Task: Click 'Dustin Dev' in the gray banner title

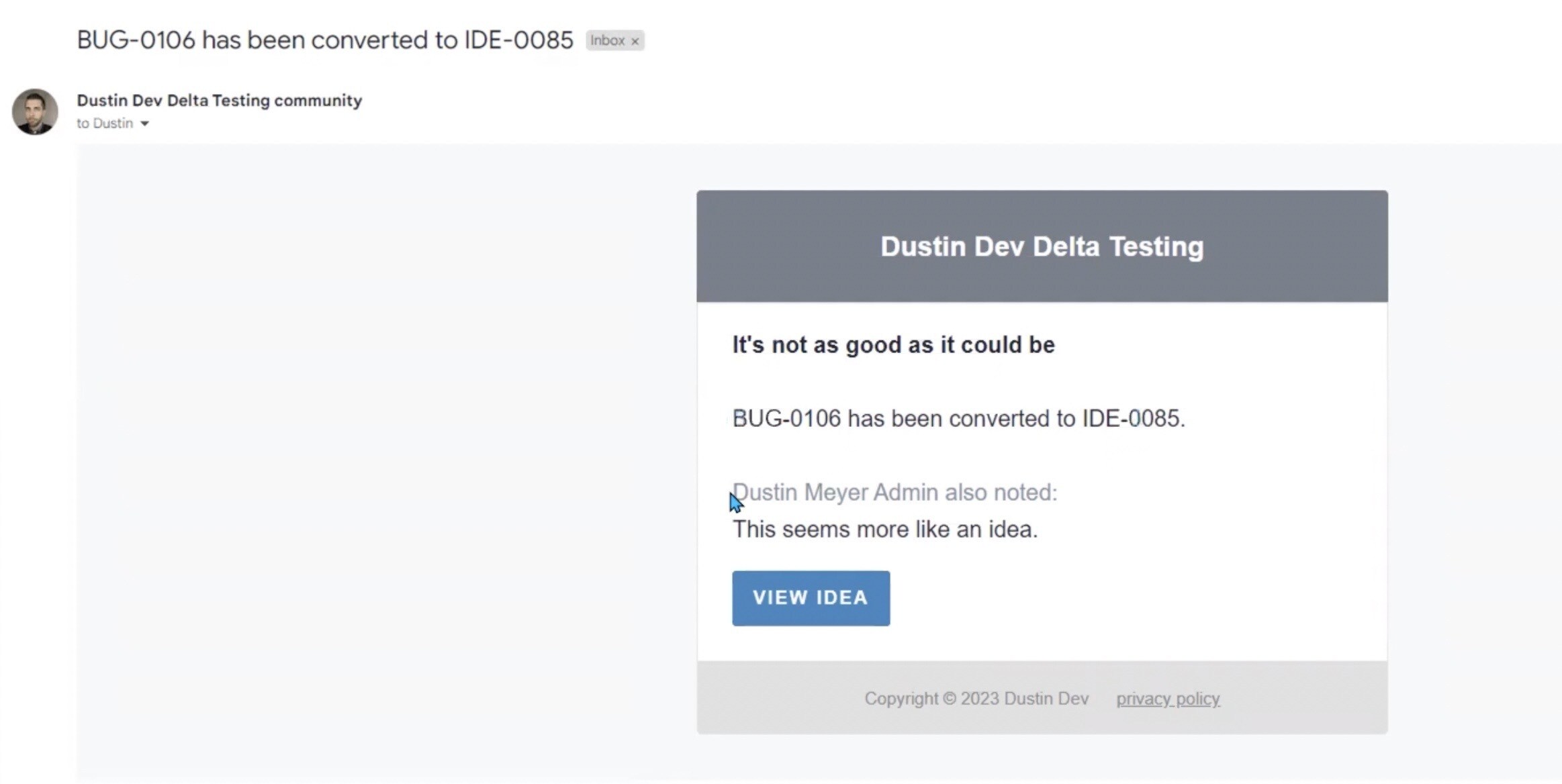Action: tap(952, 246)
